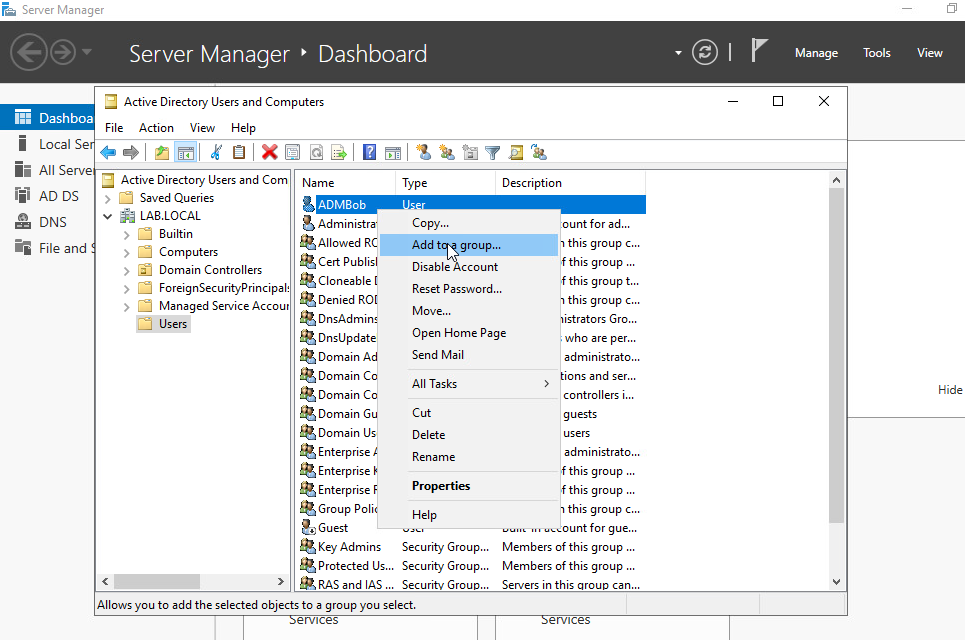Click the Server Manager refresh icon
This screenshot has height=640, width=965.
click(x=705, y=52)
